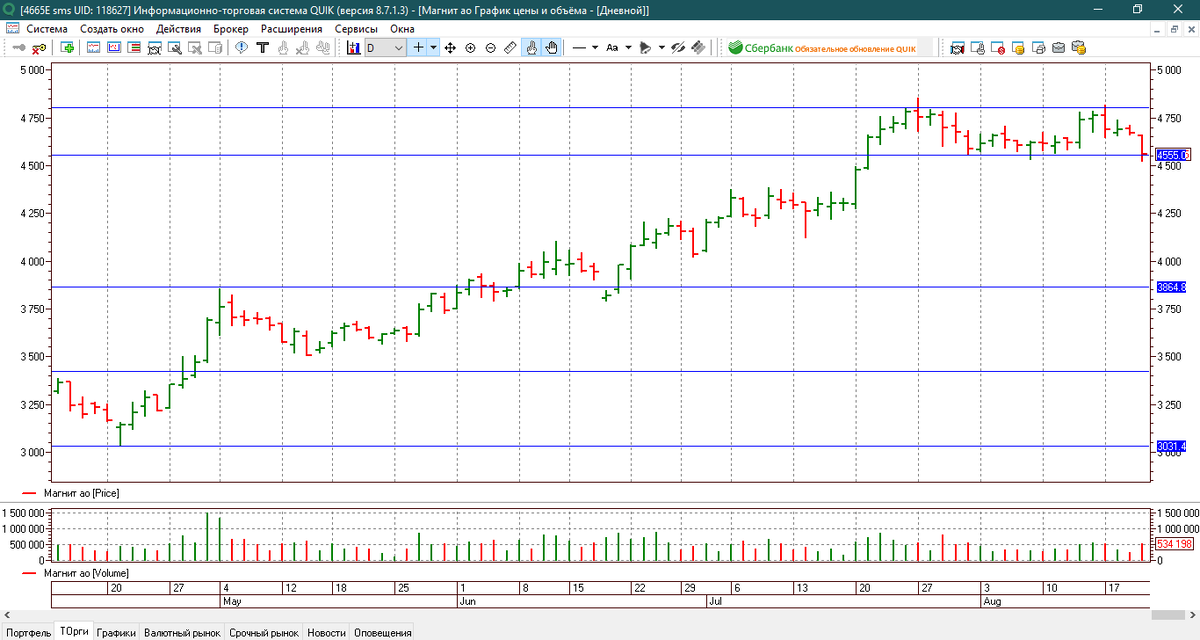Select the line drawing tool
The image size is (1200, 640).
click(578, 47)
